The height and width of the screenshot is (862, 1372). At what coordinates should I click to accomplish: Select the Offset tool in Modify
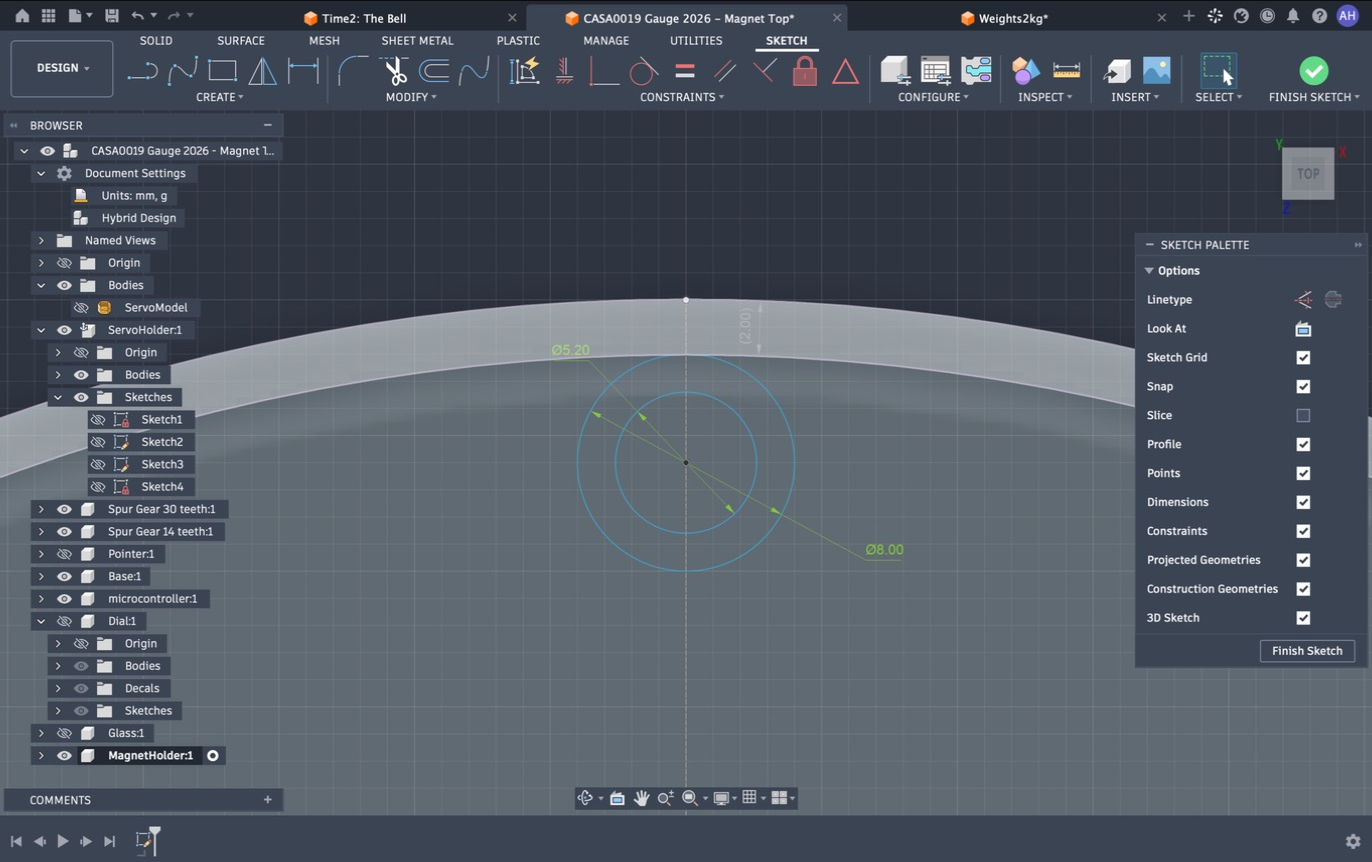(433, 71)
